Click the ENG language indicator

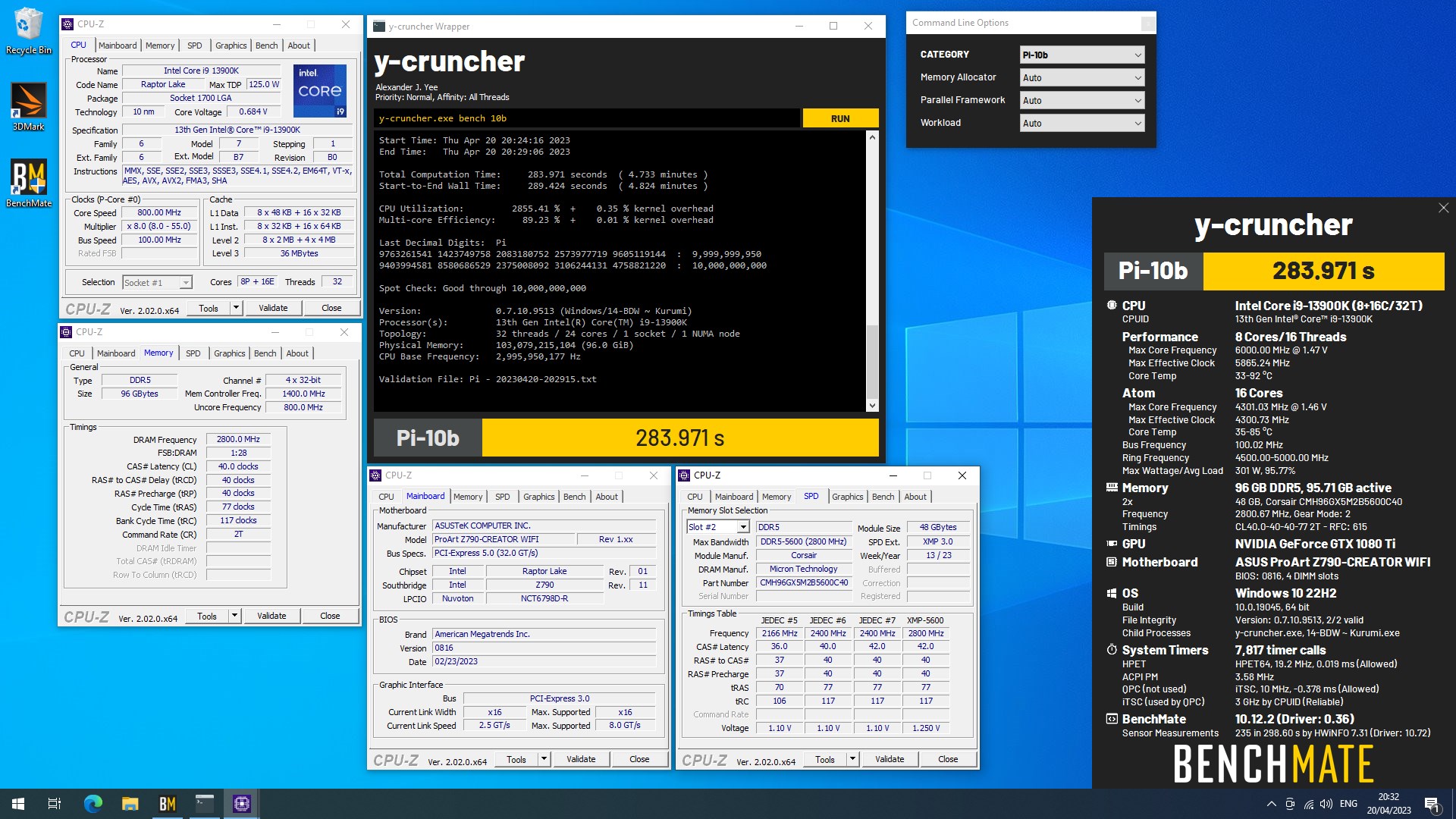pyautogui.click(x=1348, y=804)
